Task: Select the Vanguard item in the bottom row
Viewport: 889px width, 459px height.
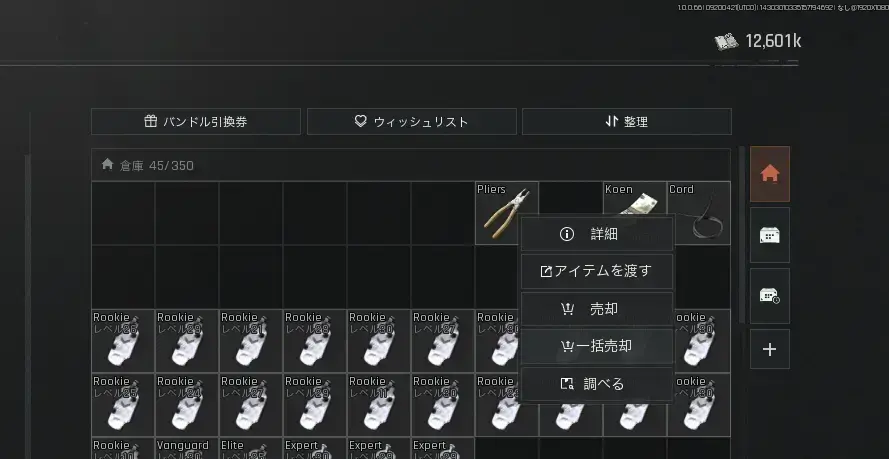Action: point(187,448)
